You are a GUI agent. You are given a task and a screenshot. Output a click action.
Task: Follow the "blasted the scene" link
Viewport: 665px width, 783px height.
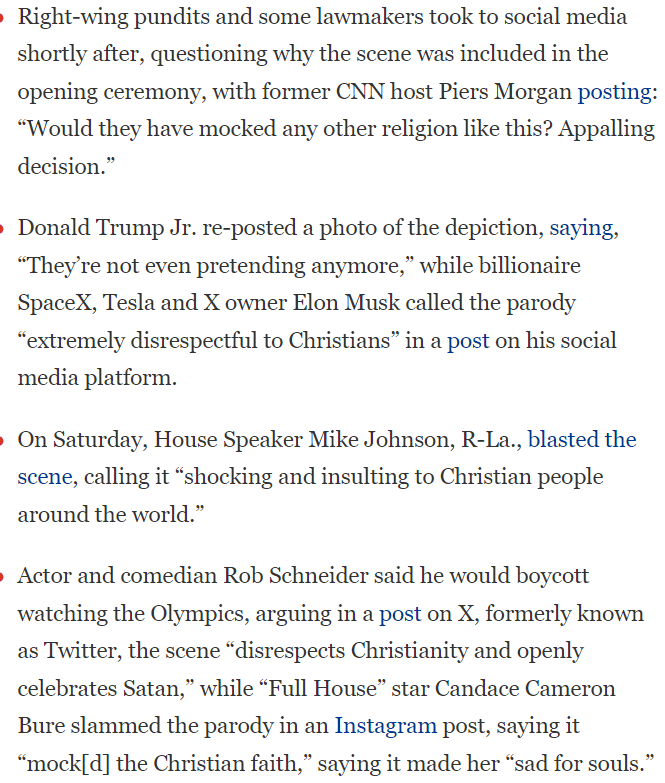(581, 440)
